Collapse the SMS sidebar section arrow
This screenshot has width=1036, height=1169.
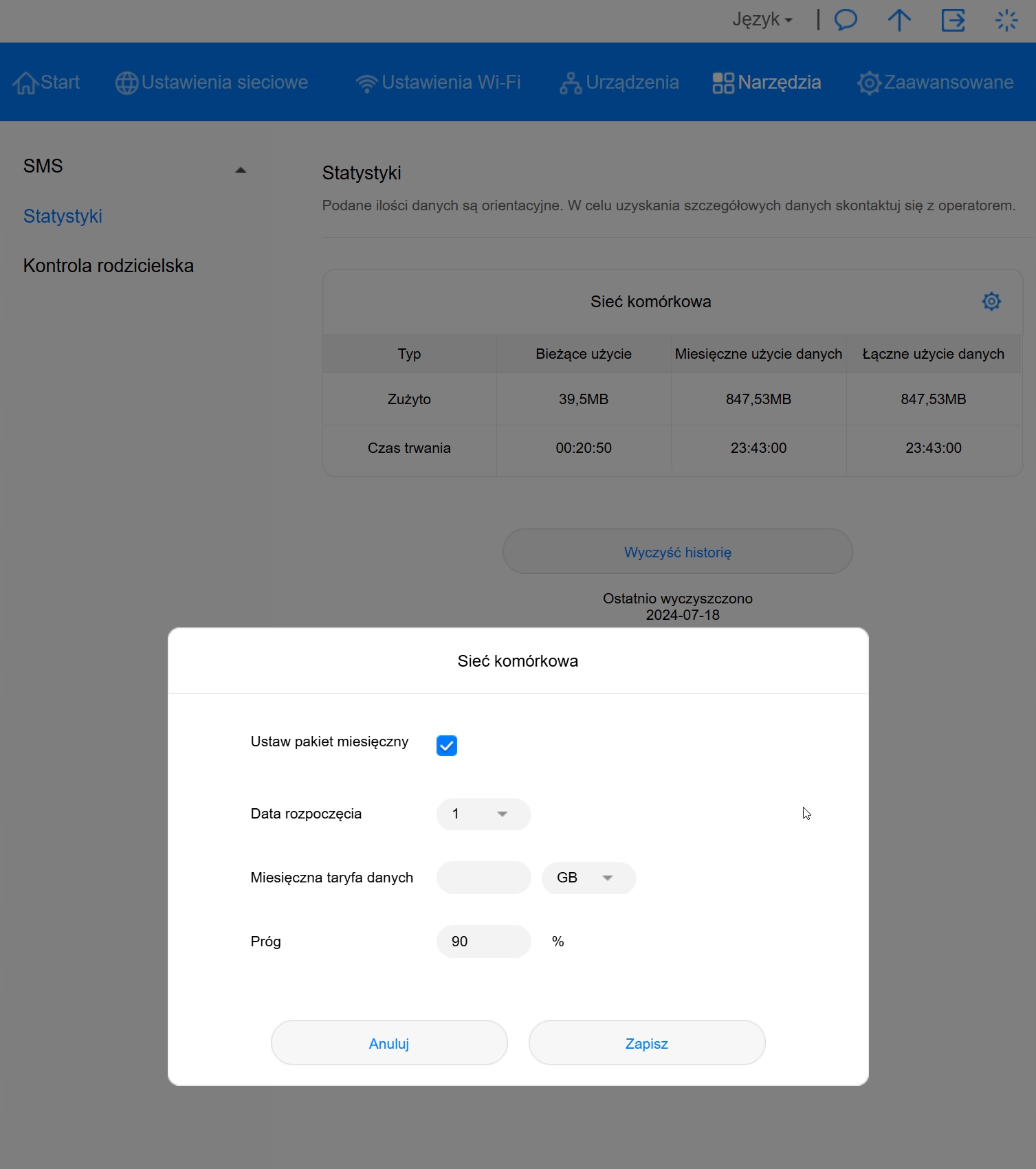(x=241, y=170)
